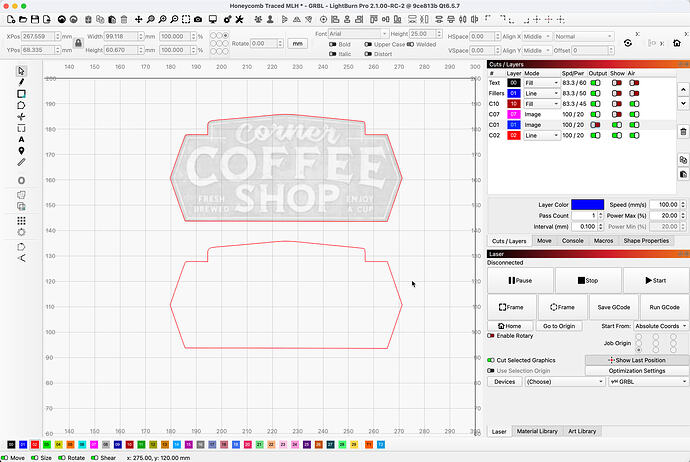Select the Rectangle drawing tool
Viewport: 690px width, 462px height.
click(x=21, y=94)
